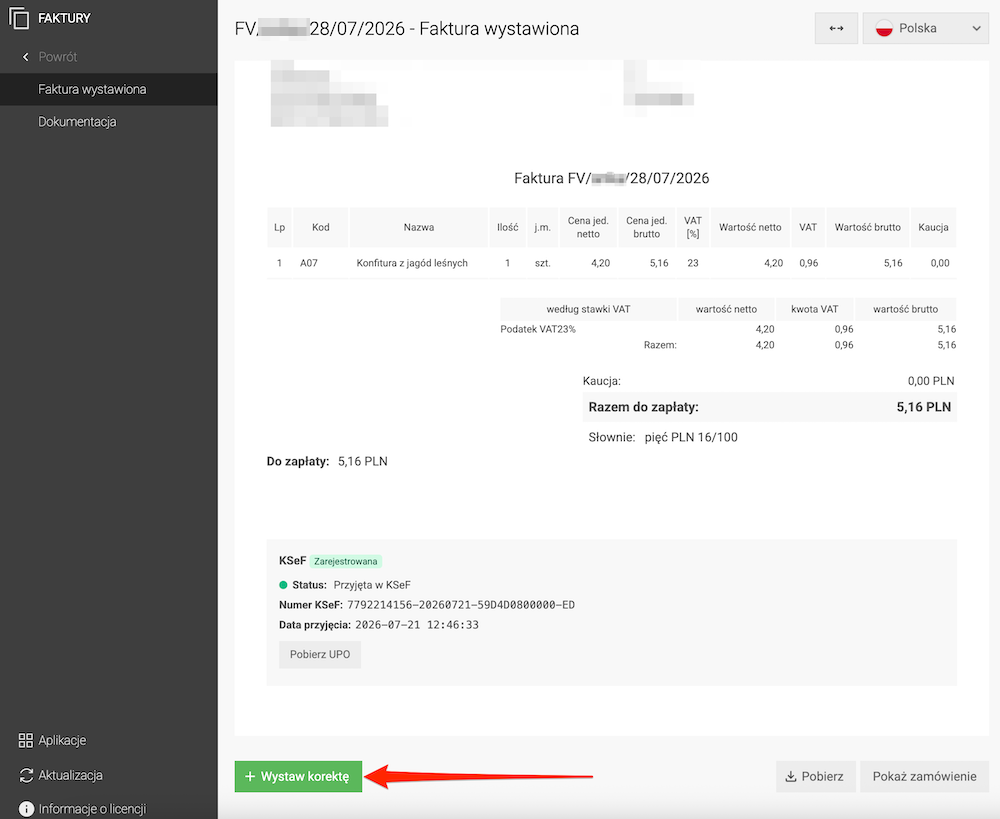
Task: Toggle full width with the arrows button
Action: 836,28
